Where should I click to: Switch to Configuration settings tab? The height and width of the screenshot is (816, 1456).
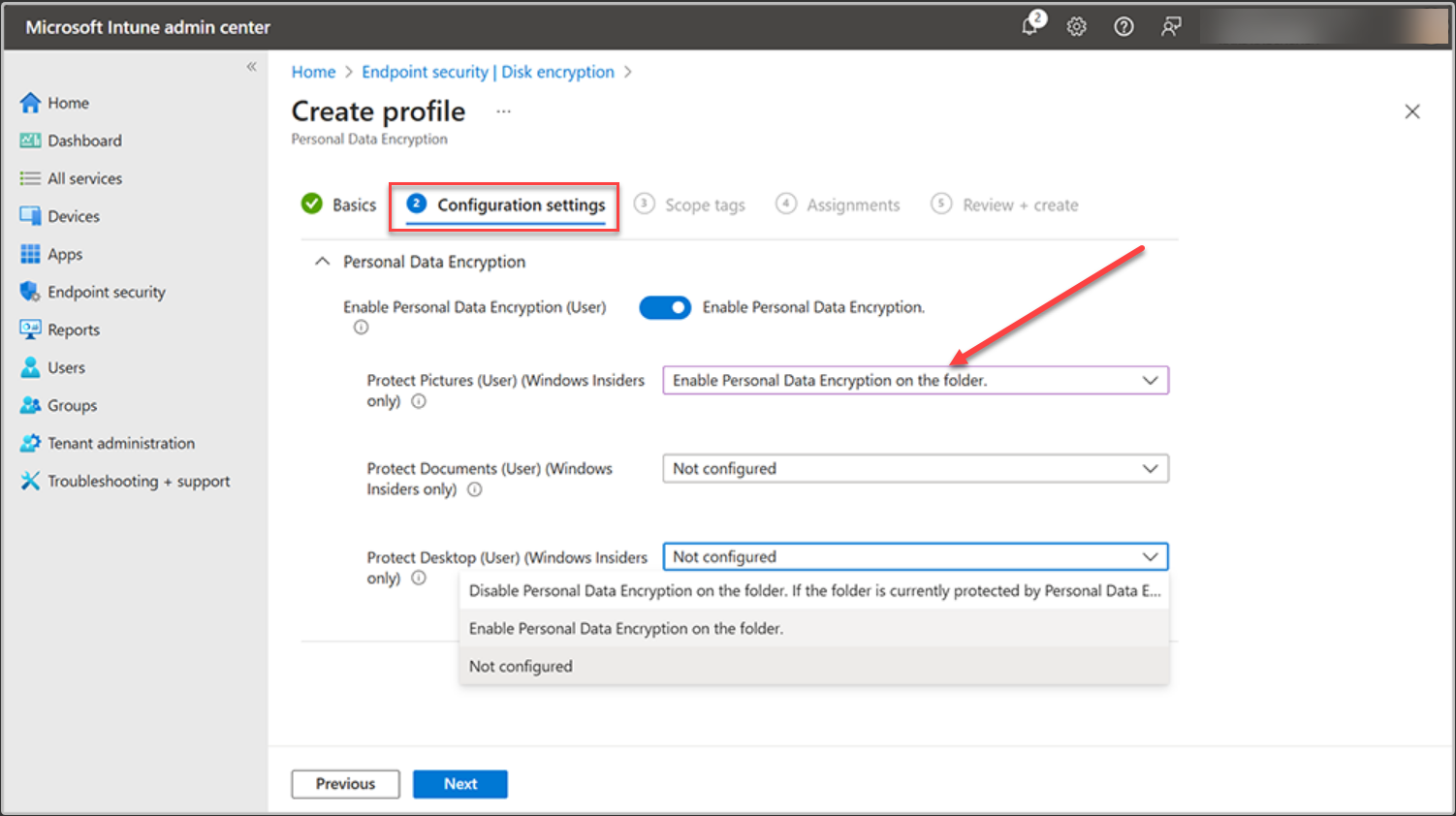(505, 204)
